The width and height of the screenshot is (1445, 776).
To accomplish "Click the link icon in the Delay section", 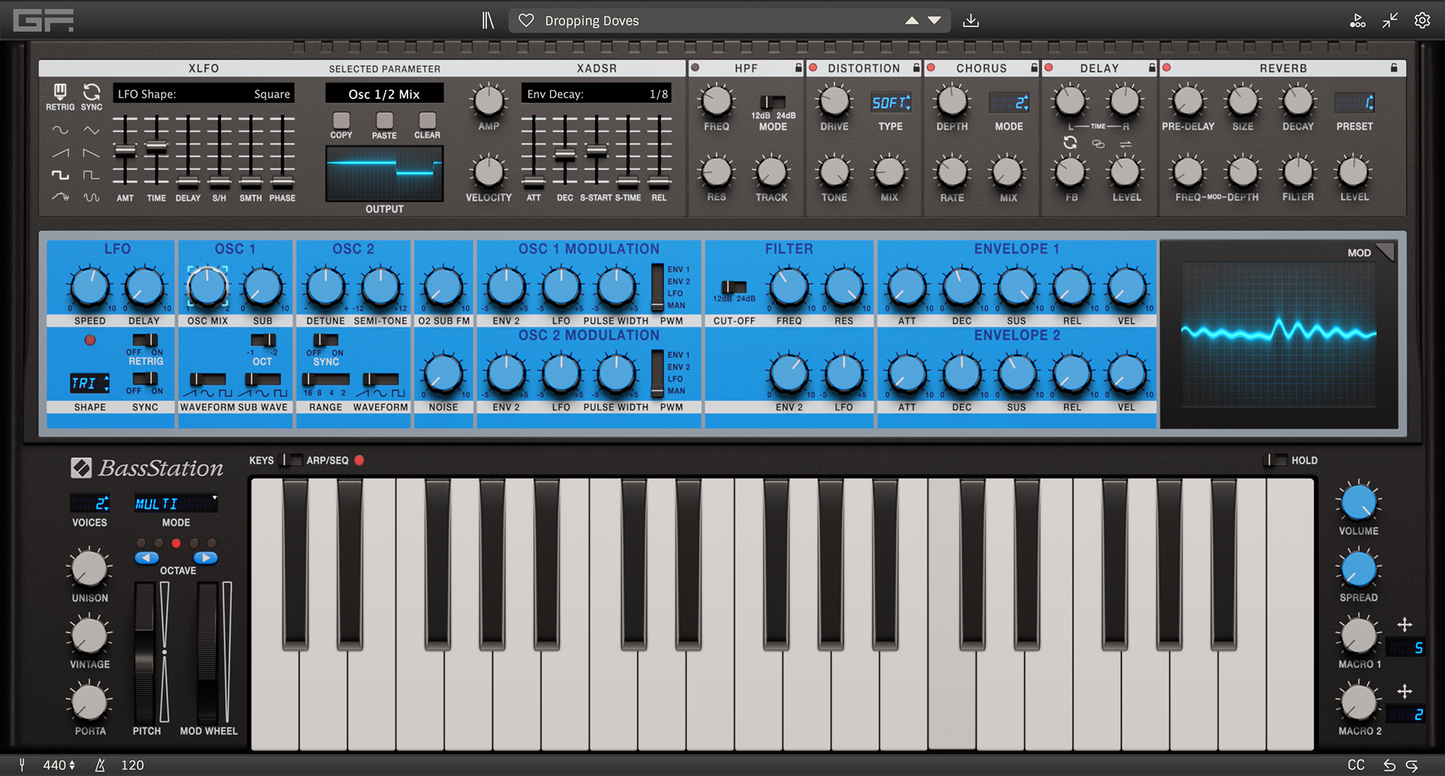I will point(1098,144).
